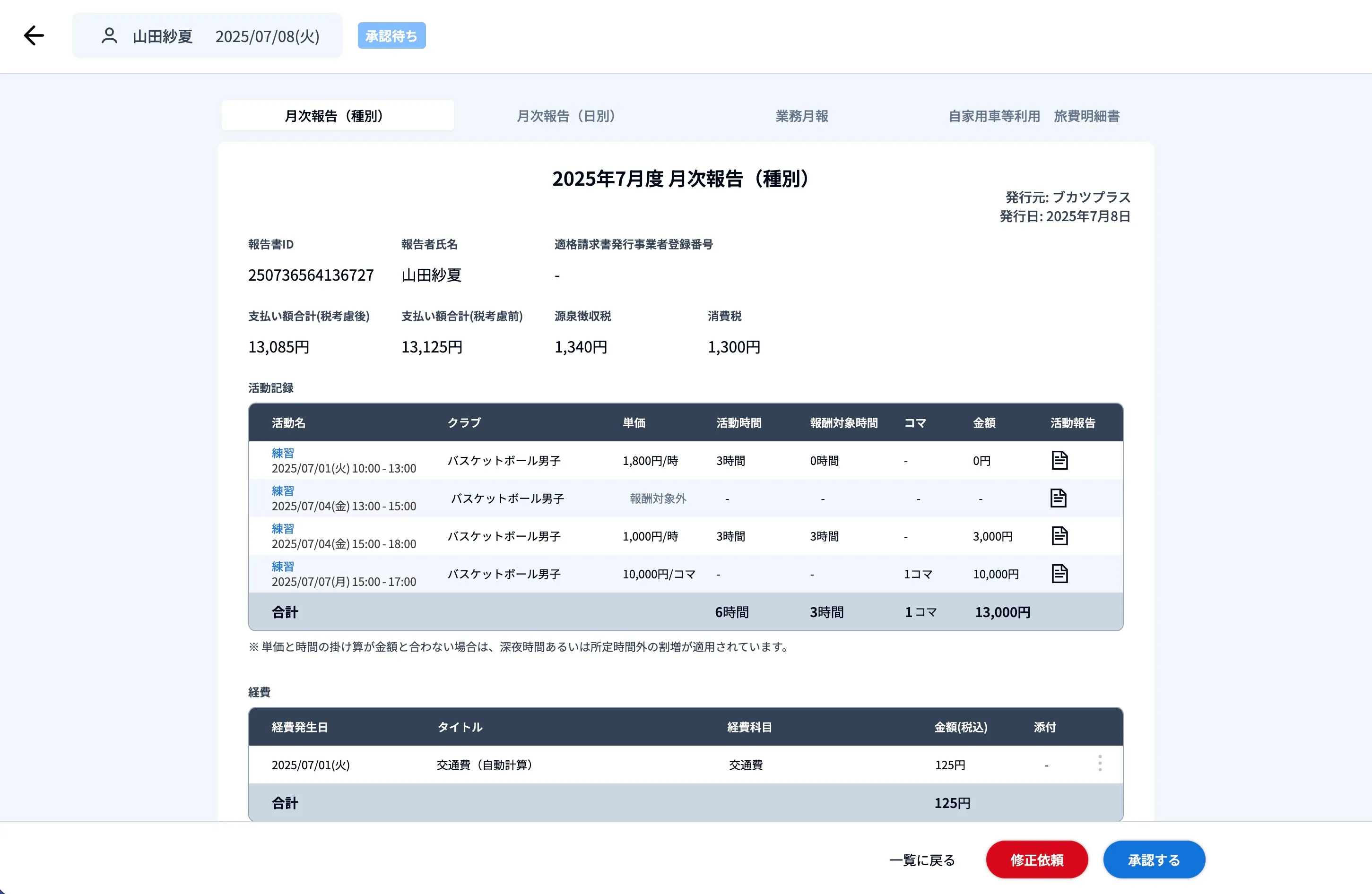Open three-dot menu on 交通費 expense row
The image size is (1372, 894).
click(x=1099, y=763)
